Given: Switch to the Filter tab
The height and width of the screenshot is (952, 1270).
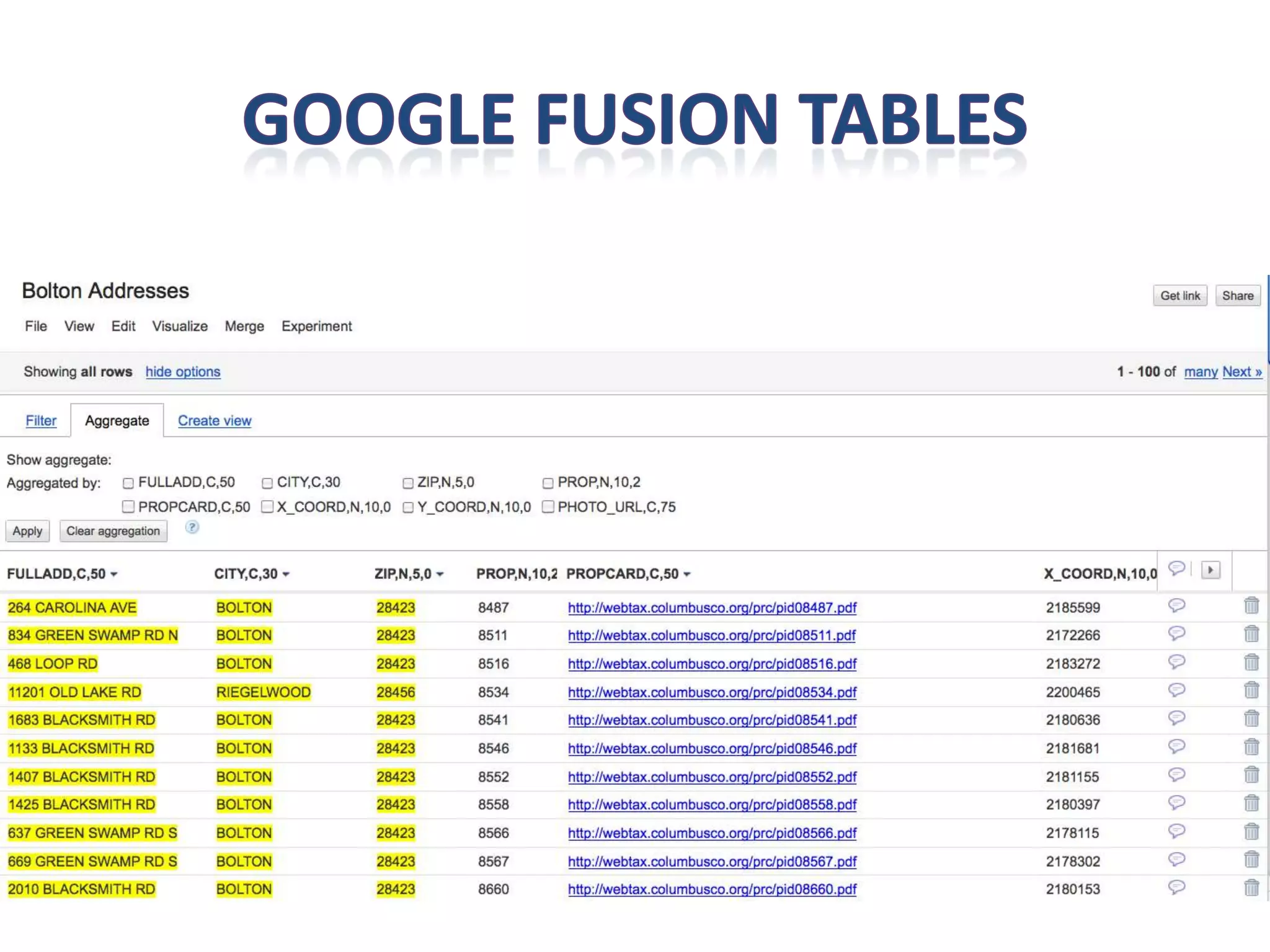Looking at the screenshot, I should [41, 421].
